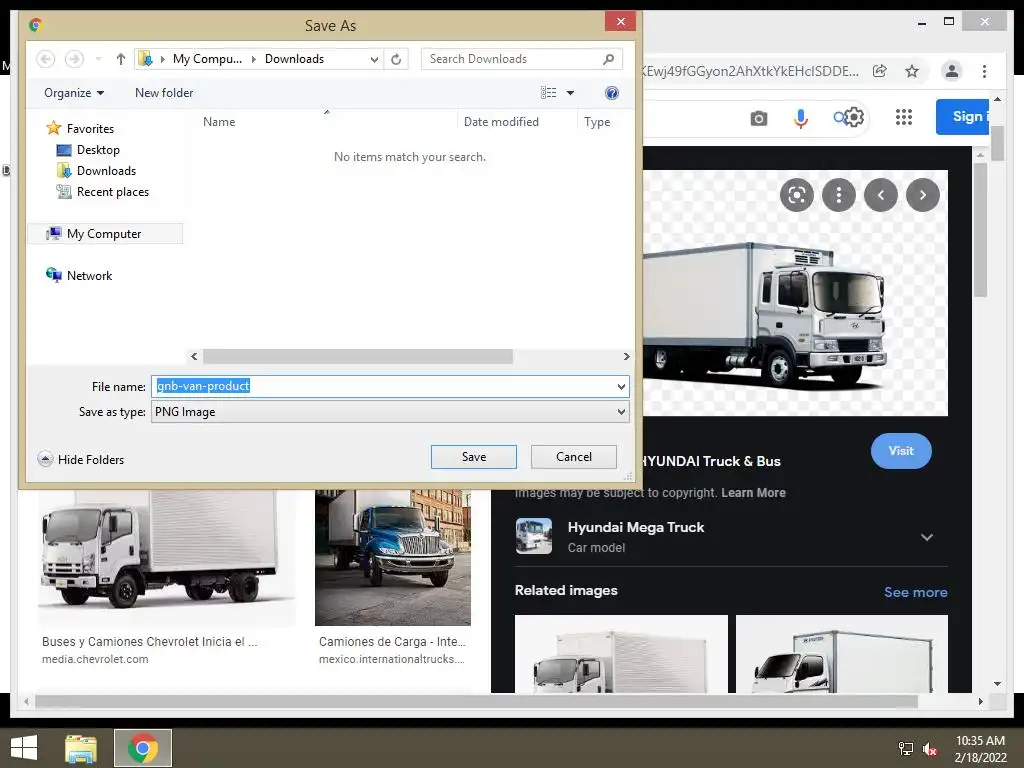1024x768 pixels.
Task: Expand the File name dropdown
Action: 621,387
